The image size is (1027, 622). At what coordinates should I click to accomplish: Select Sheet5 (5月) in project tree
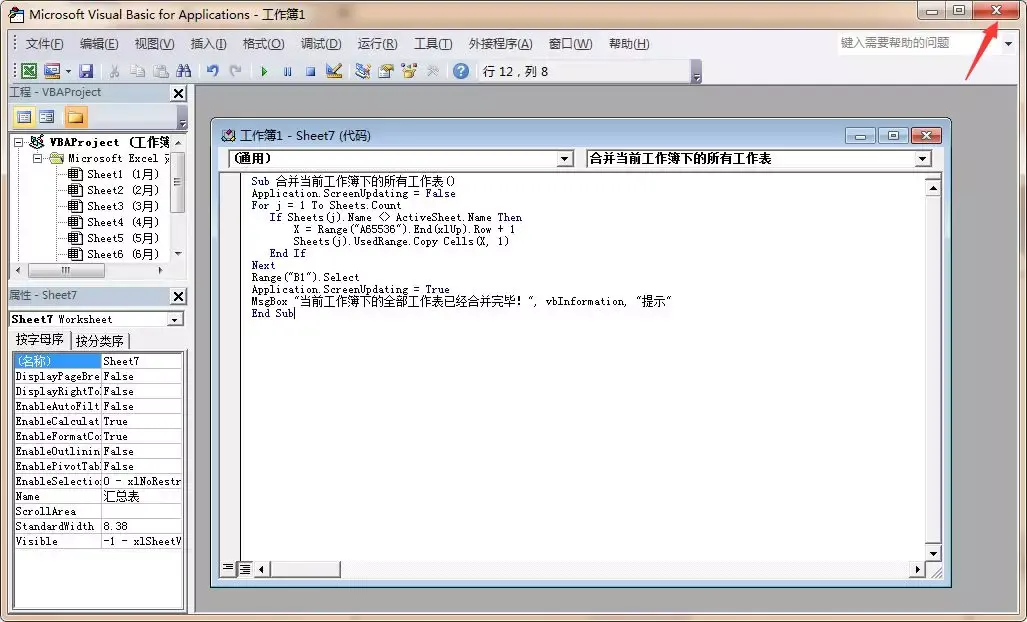tap(113, 238)
